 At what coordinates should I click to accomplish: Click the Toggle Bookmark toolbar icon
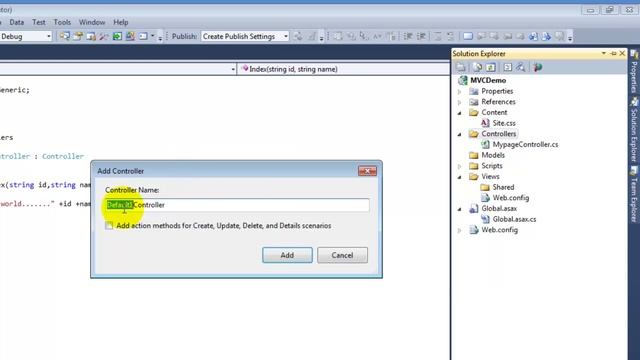tap(468, 36)
